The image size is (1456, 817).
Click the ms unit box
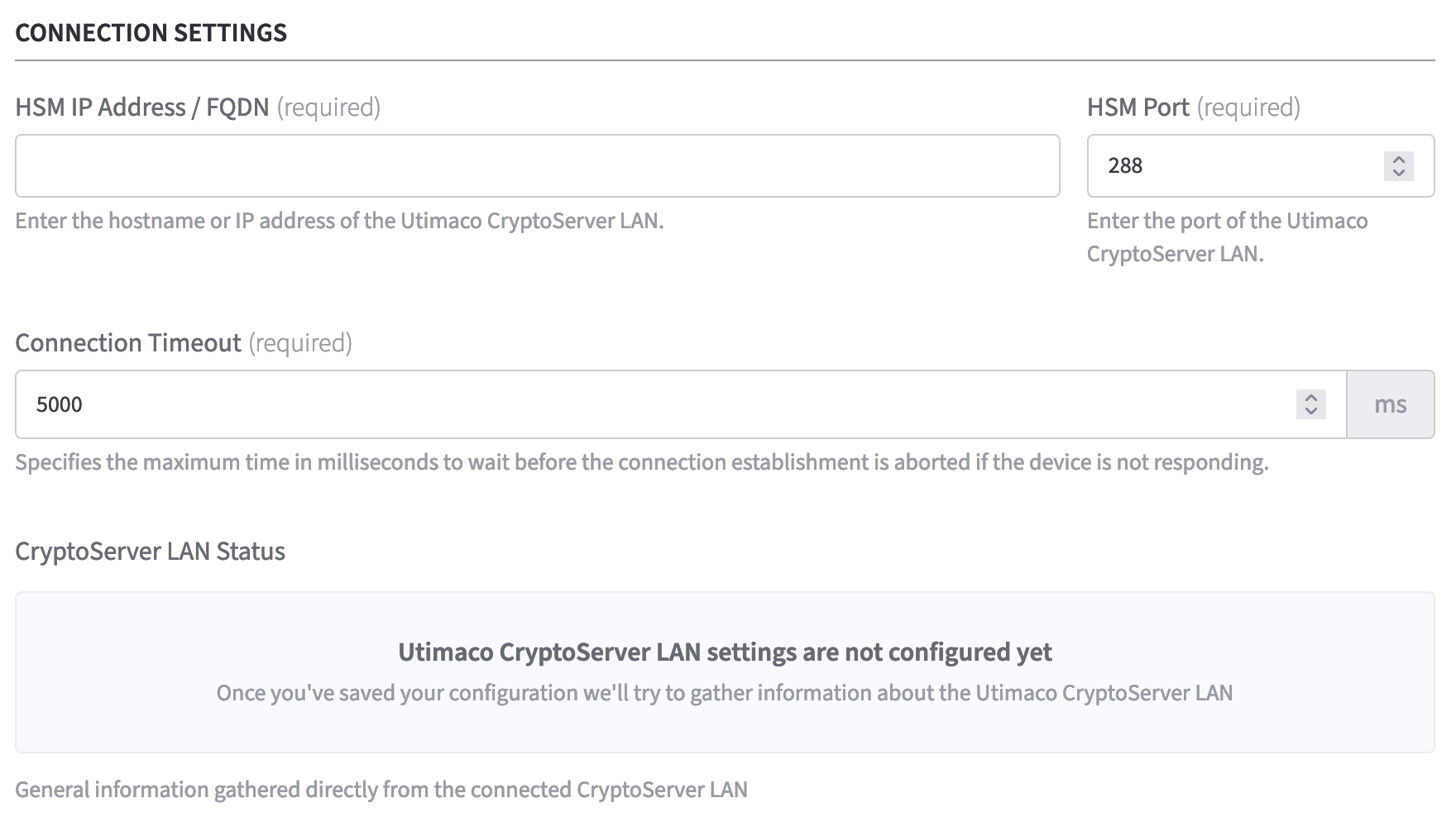(x=1390, y=404)
